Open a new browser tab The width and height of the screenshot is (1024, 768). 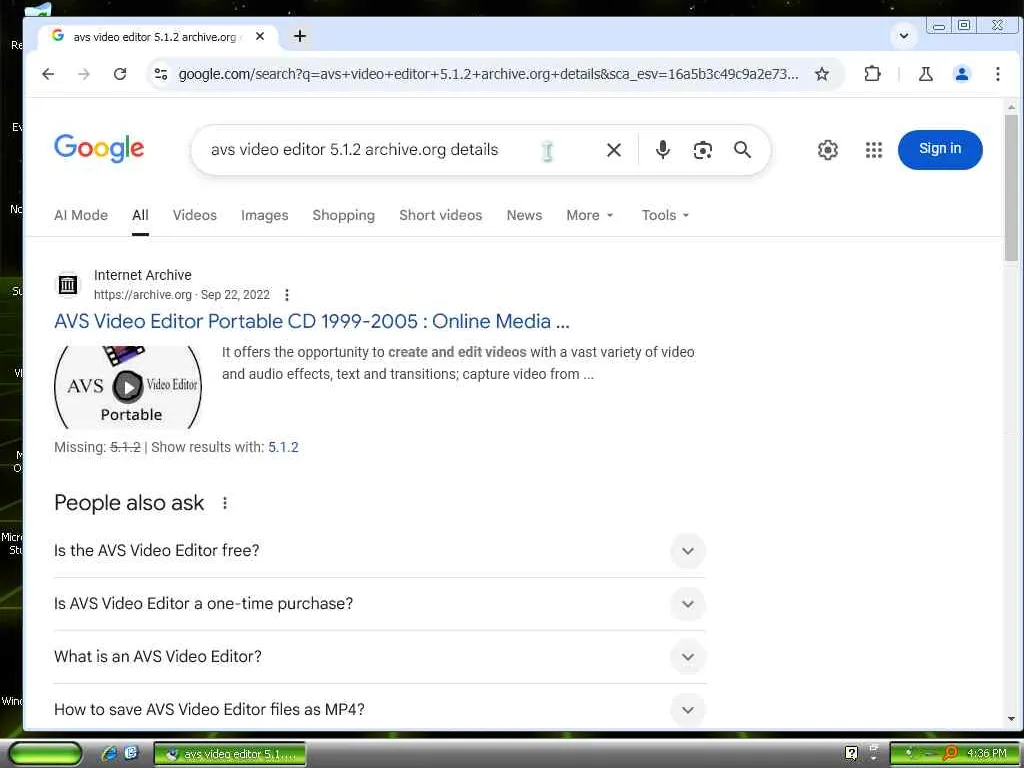[x=300, y=37]
